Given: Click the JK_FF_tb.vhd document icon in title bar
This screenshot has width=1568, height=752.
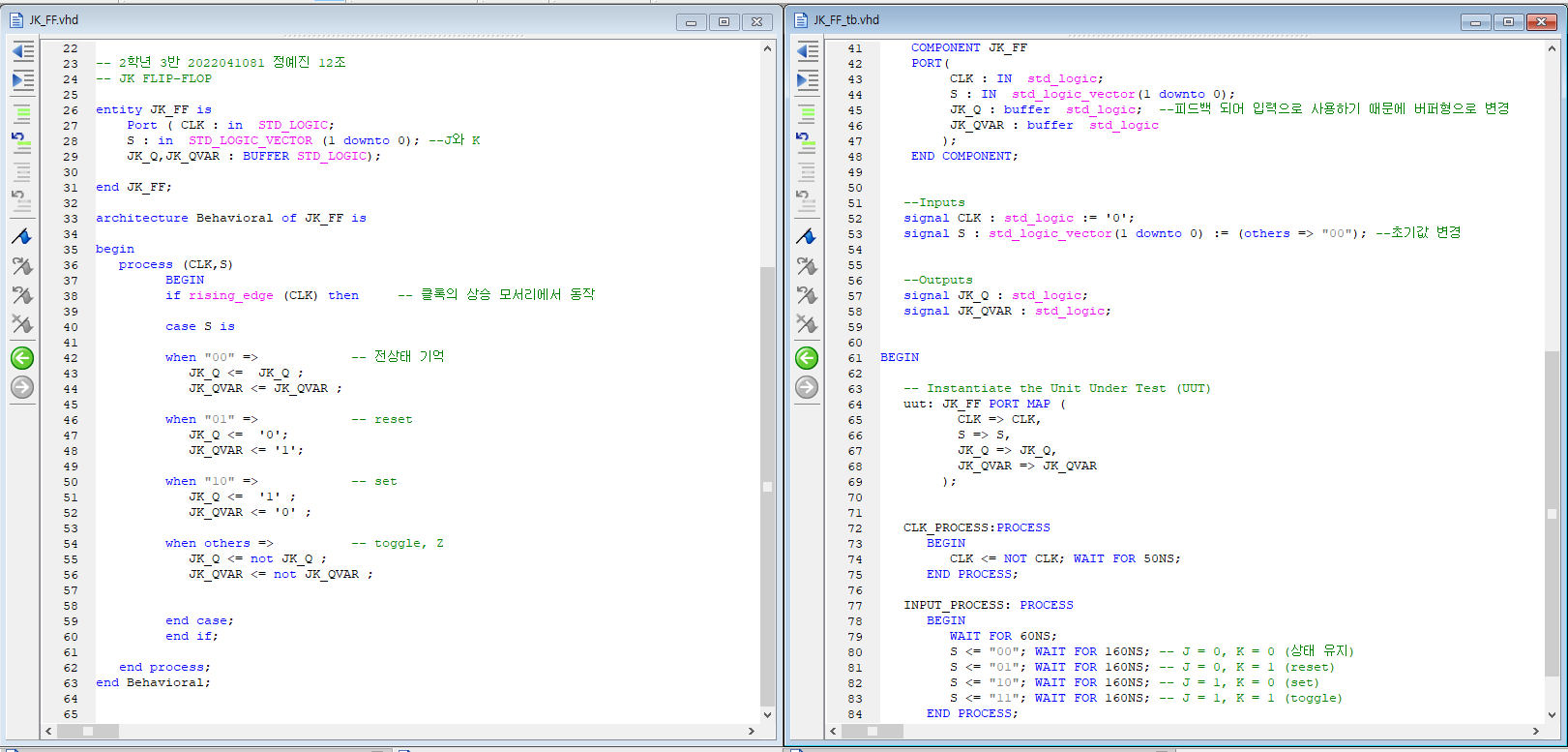Looking at the screenshot, I should click(800, 19).
